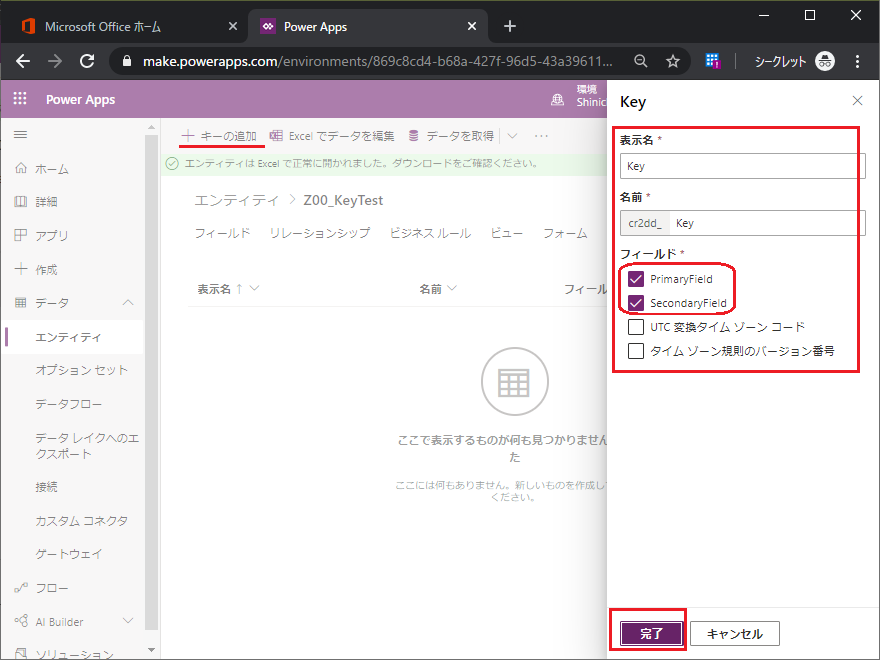Screen dimensions: 880x660
Task: Click the Details book icon in the sidebar
Action: click(21, 201)
